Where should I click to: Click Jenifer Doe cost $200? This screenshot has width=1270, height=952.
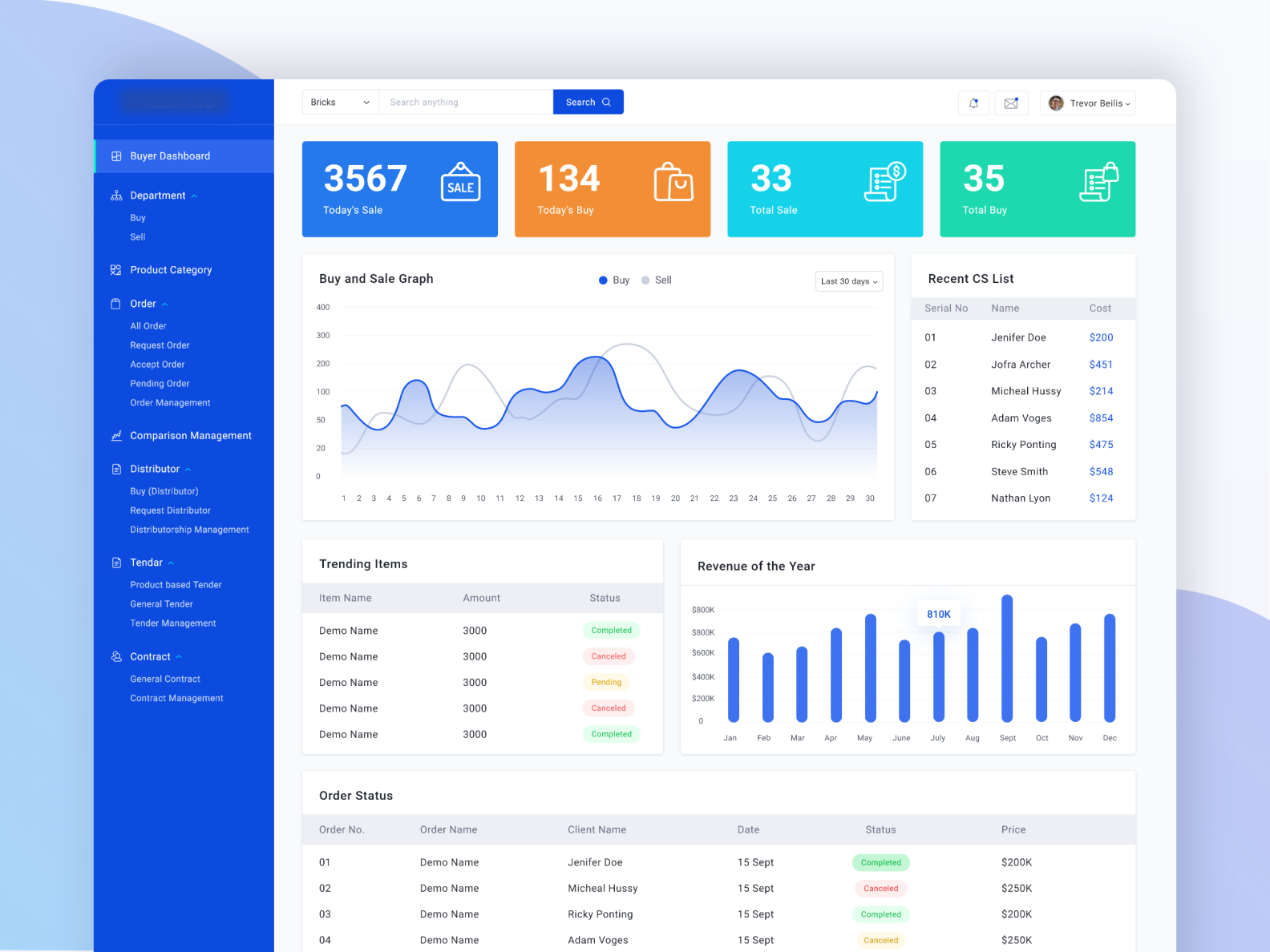pyautogui.click(x=1101, y=338)
